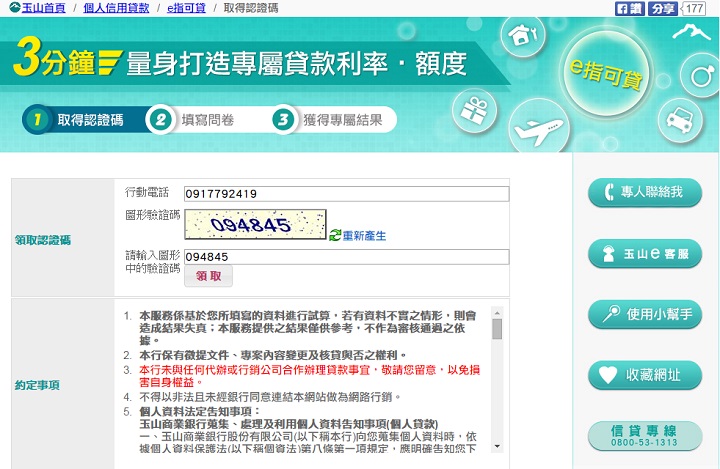Image resolution: width=720 pixels, height=469 pixels.
Task: Click the 玉山e客服 button
Action: tap(645, 254)
